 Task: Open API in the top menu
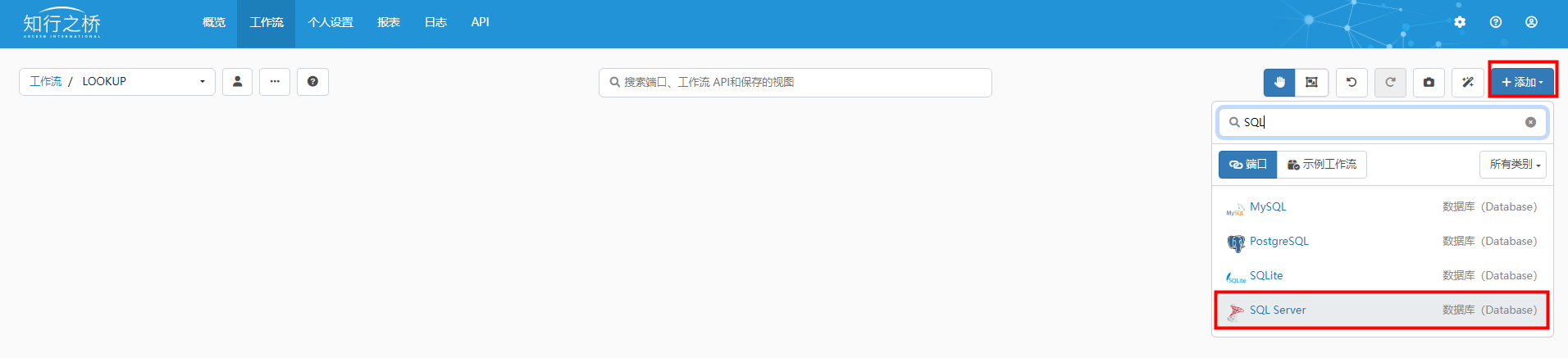point(481,23)
